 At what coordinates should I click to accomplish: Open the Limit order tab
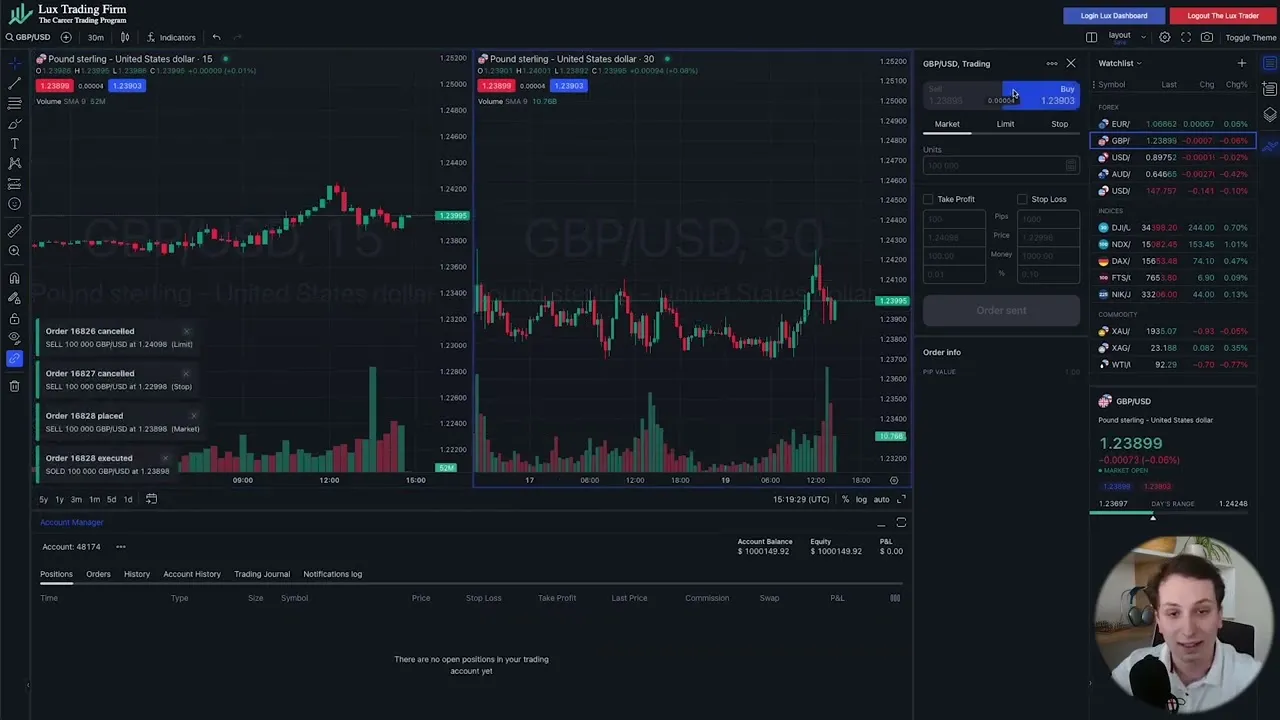(x=1005, y=123)
